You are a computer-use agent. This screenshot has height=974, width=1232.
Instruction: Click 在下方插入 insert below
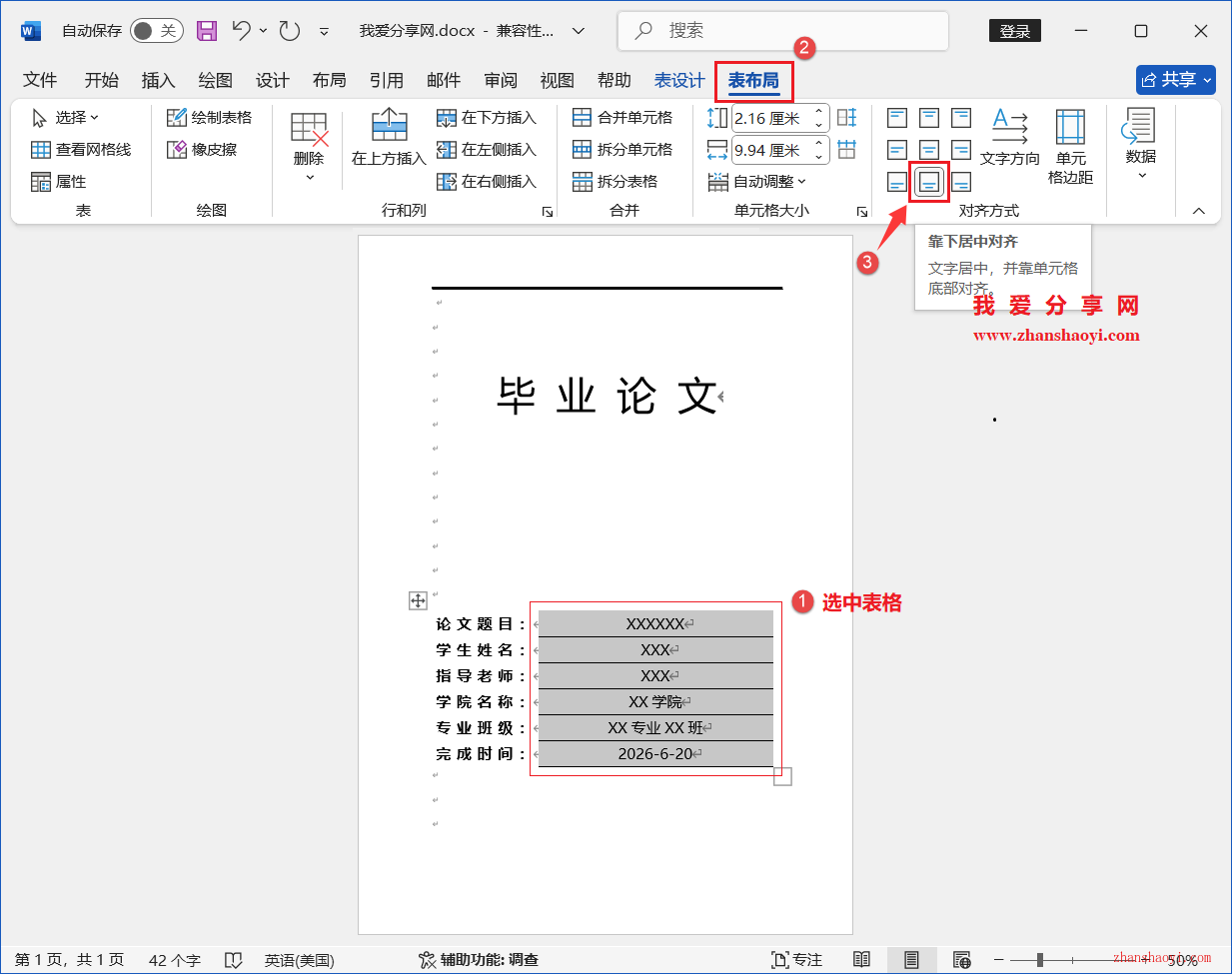(x=487, y=118)
